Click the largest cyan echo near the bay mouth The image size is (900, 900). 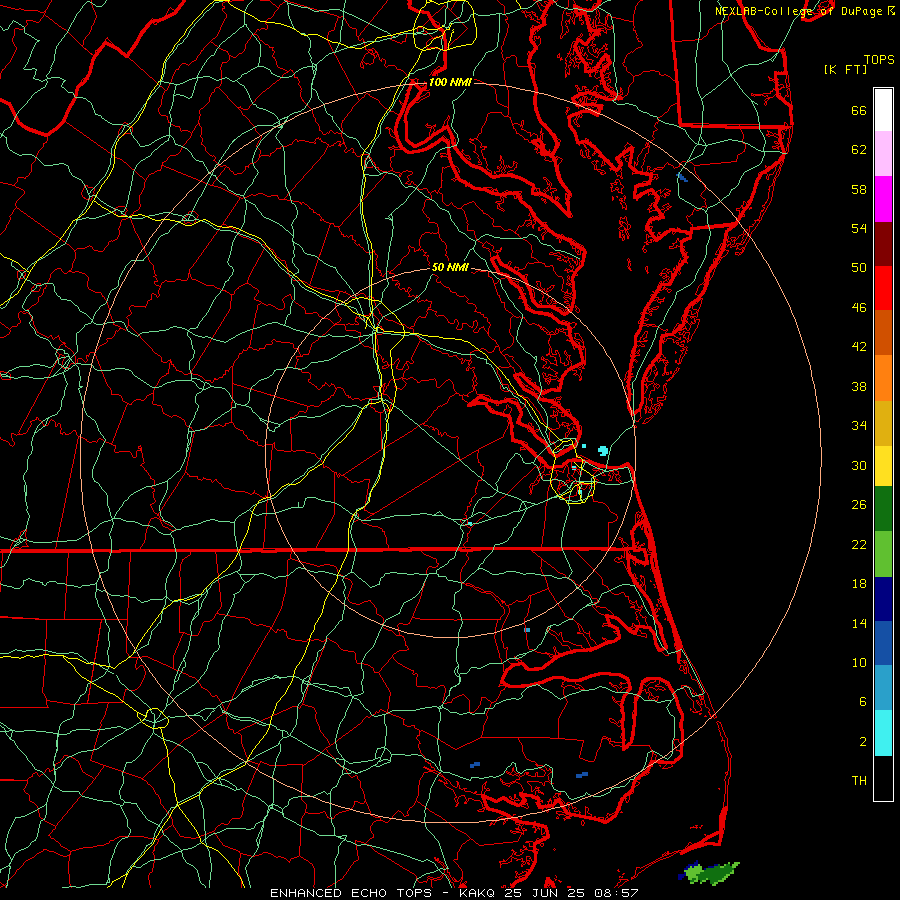point(603,451)
